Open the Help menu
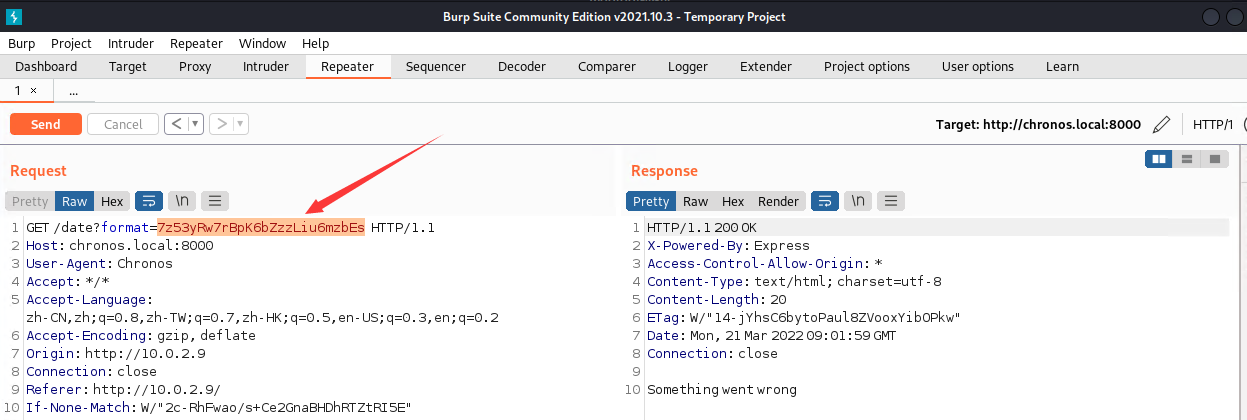The image size is (1247, 420). (315, 43)
